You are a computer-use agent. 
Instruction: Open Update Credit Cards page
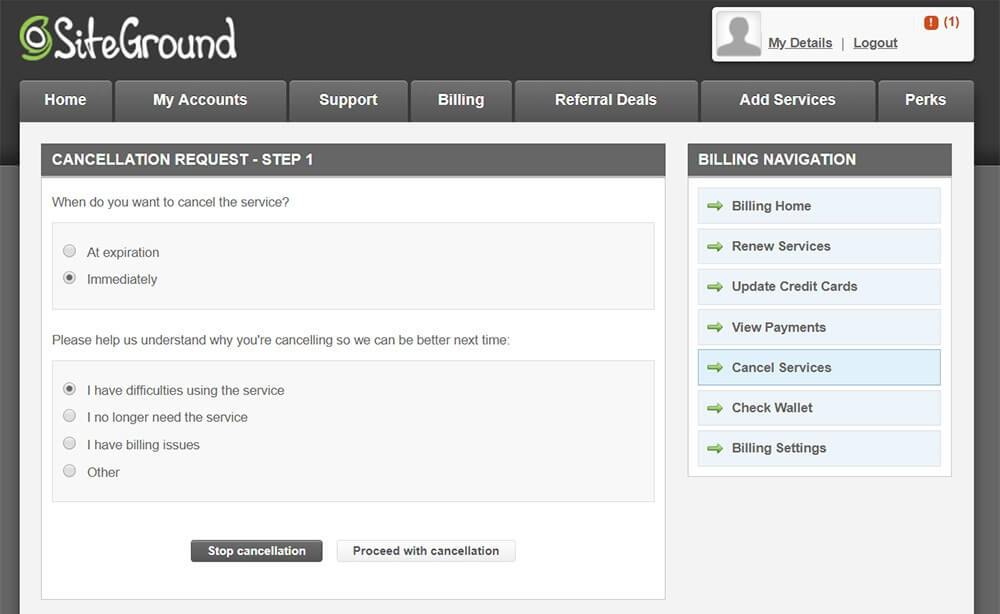pos(819,286)
